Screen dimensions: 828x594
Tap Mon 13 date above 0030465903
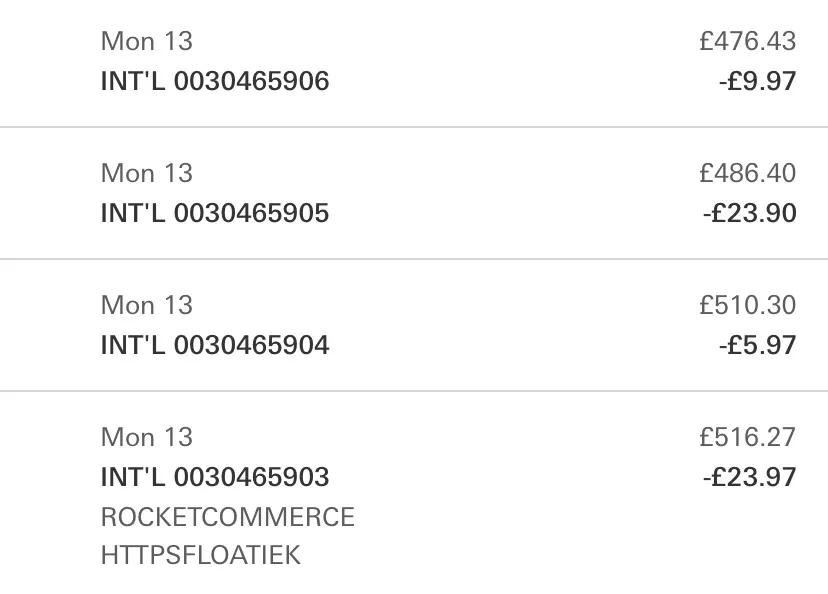click(147, 437)
